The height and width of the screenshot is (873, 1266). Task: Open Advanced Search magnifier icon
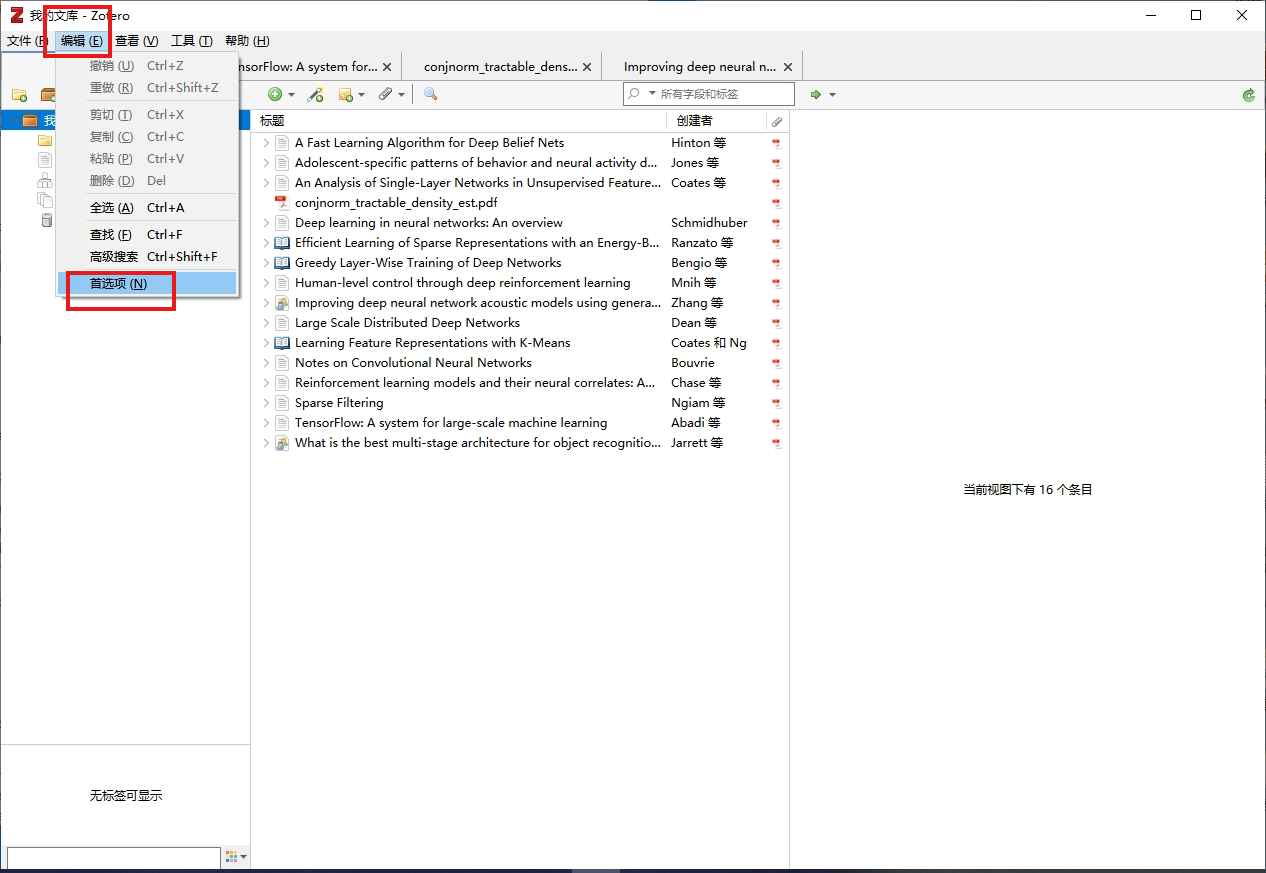point(430,94)
